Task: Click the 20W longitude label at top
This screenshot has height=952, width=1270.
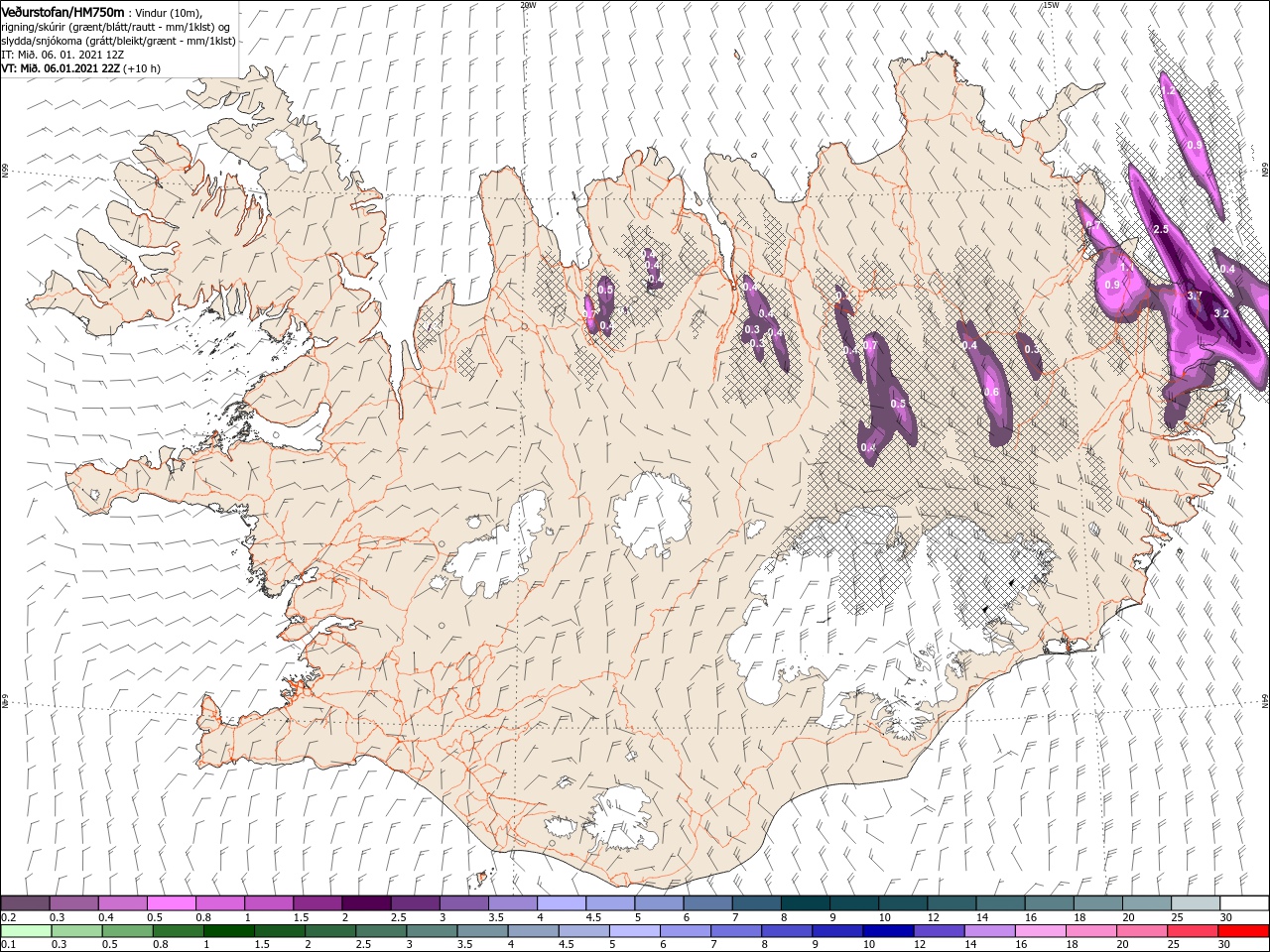Action: [528, 5]
